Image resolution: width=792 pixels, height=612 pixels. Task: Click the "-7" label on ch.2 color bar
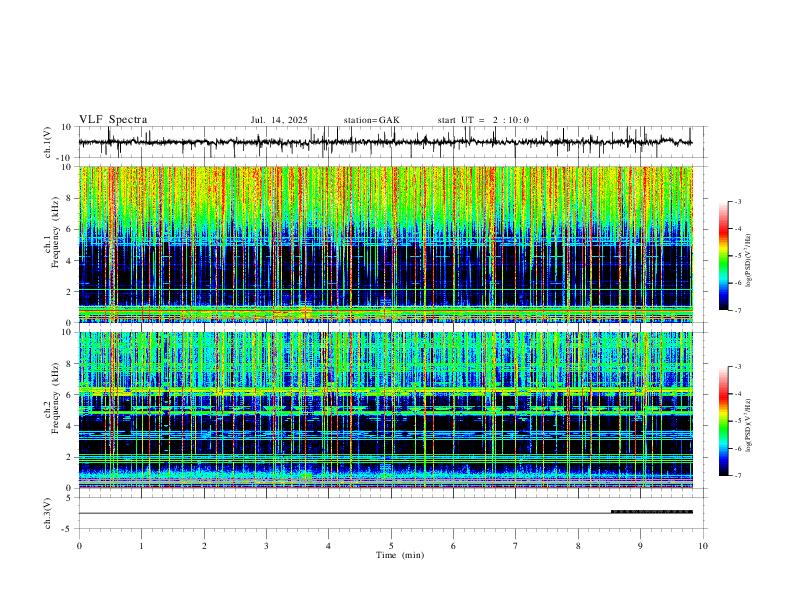tap(738, 475)
